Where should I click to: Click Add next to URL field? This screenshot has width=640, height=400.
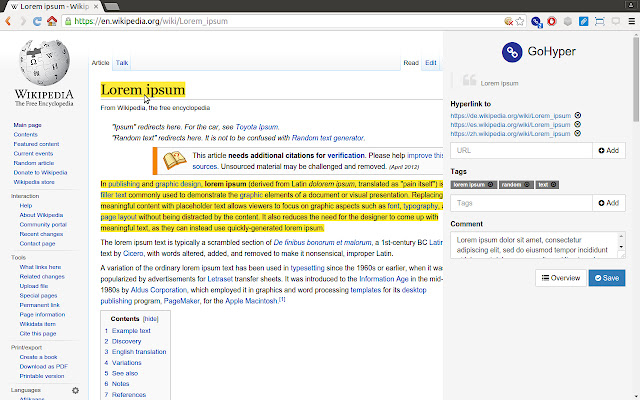tap(608, 151)
